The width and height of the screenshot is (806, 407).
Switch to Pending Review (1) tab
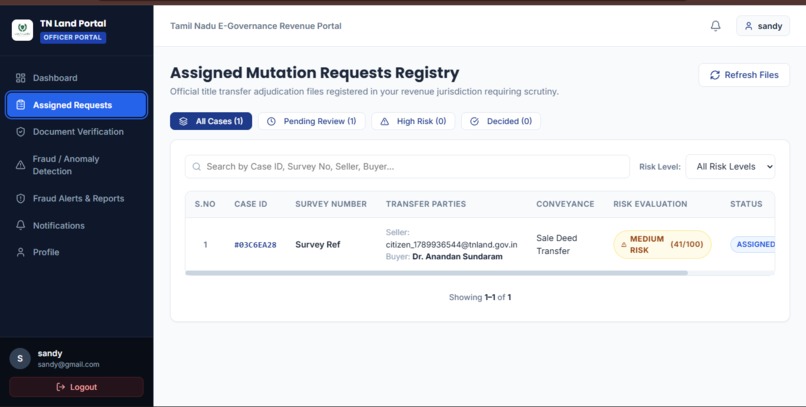pos(312,121)
